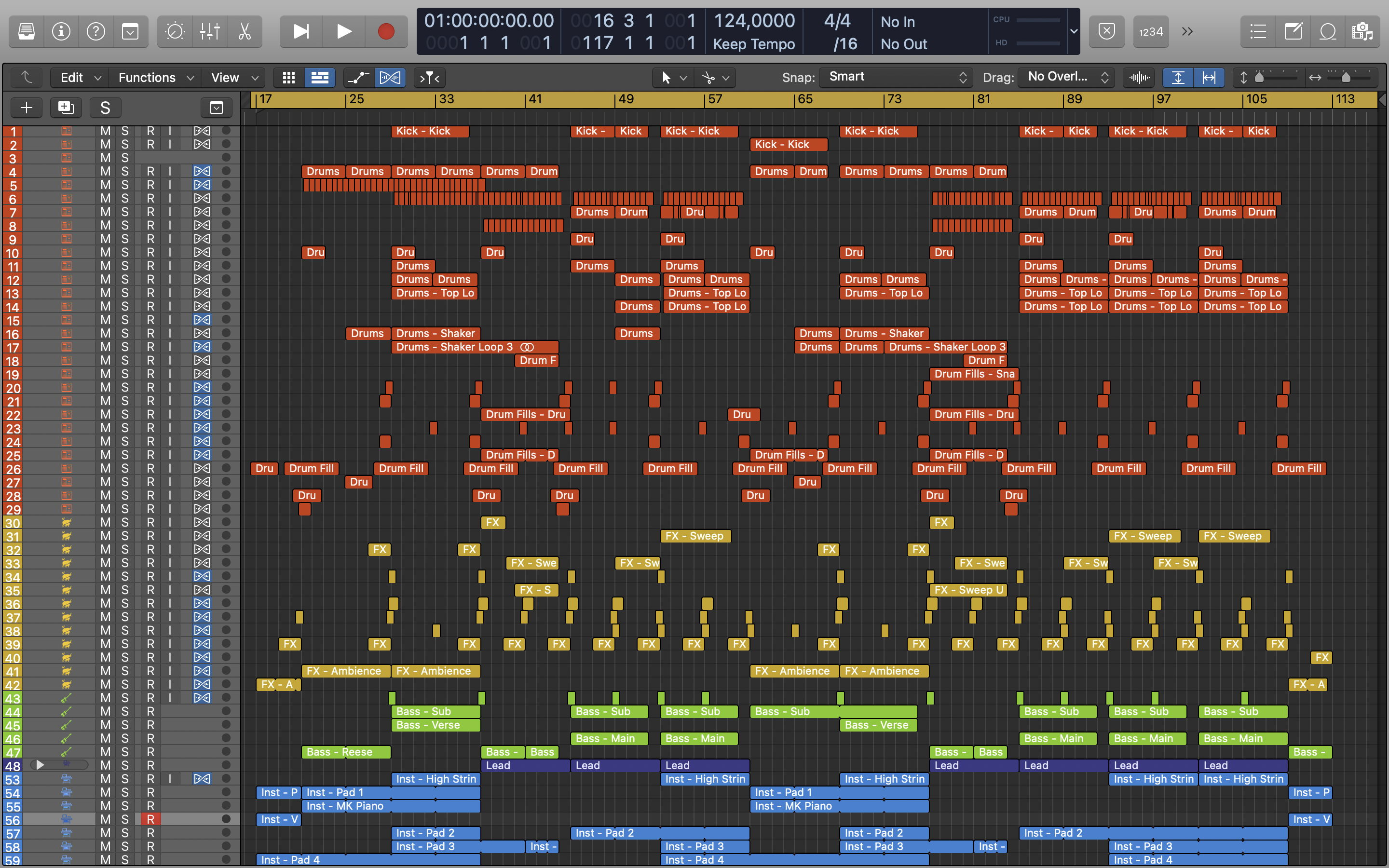Viewport: 1389px width, 868px height.
Task: Expand track 48 disclosure triangle
Action: pos(40,765)
